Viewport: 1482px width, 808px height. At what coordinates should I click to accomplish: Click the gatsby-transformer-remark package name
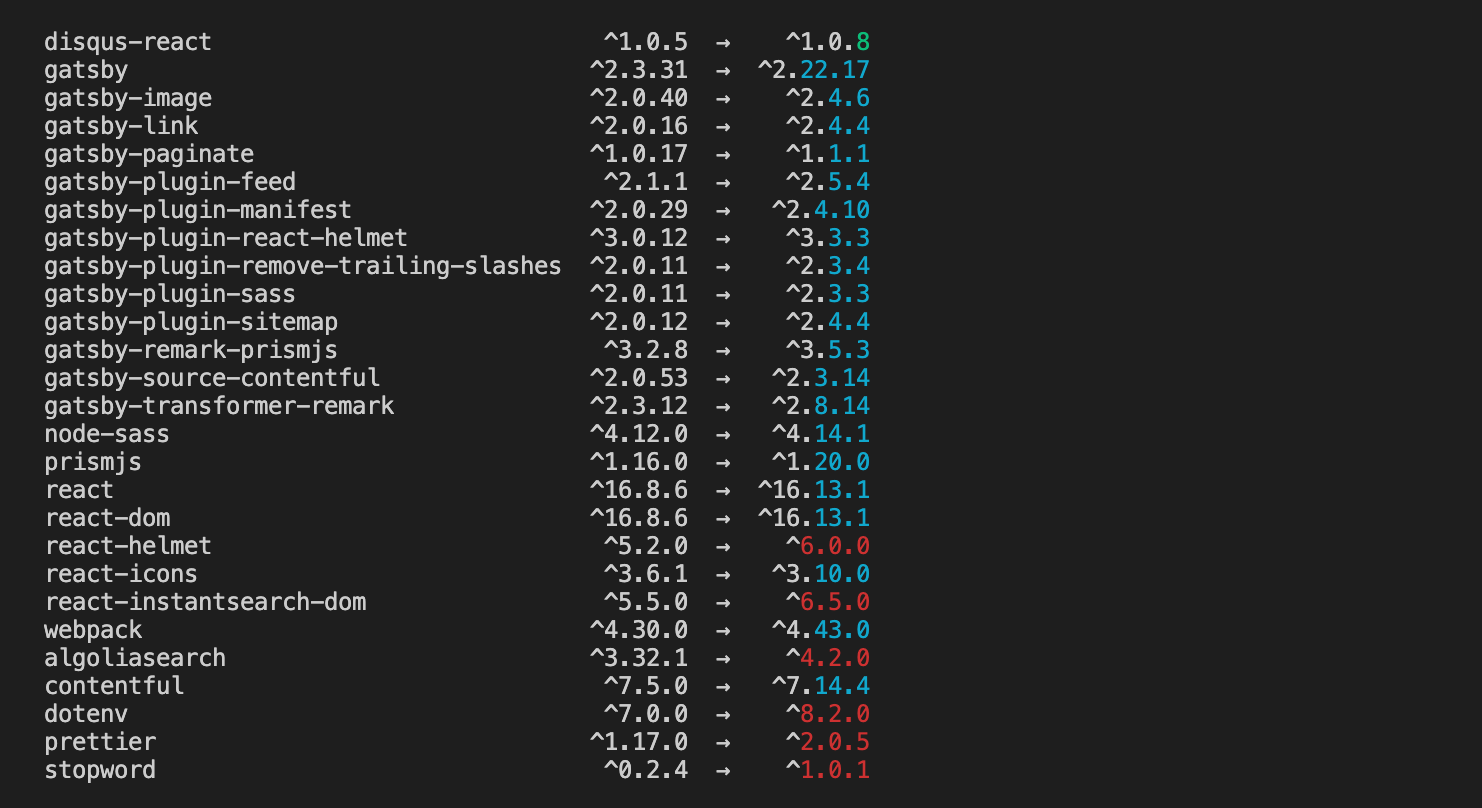(219, 406)
